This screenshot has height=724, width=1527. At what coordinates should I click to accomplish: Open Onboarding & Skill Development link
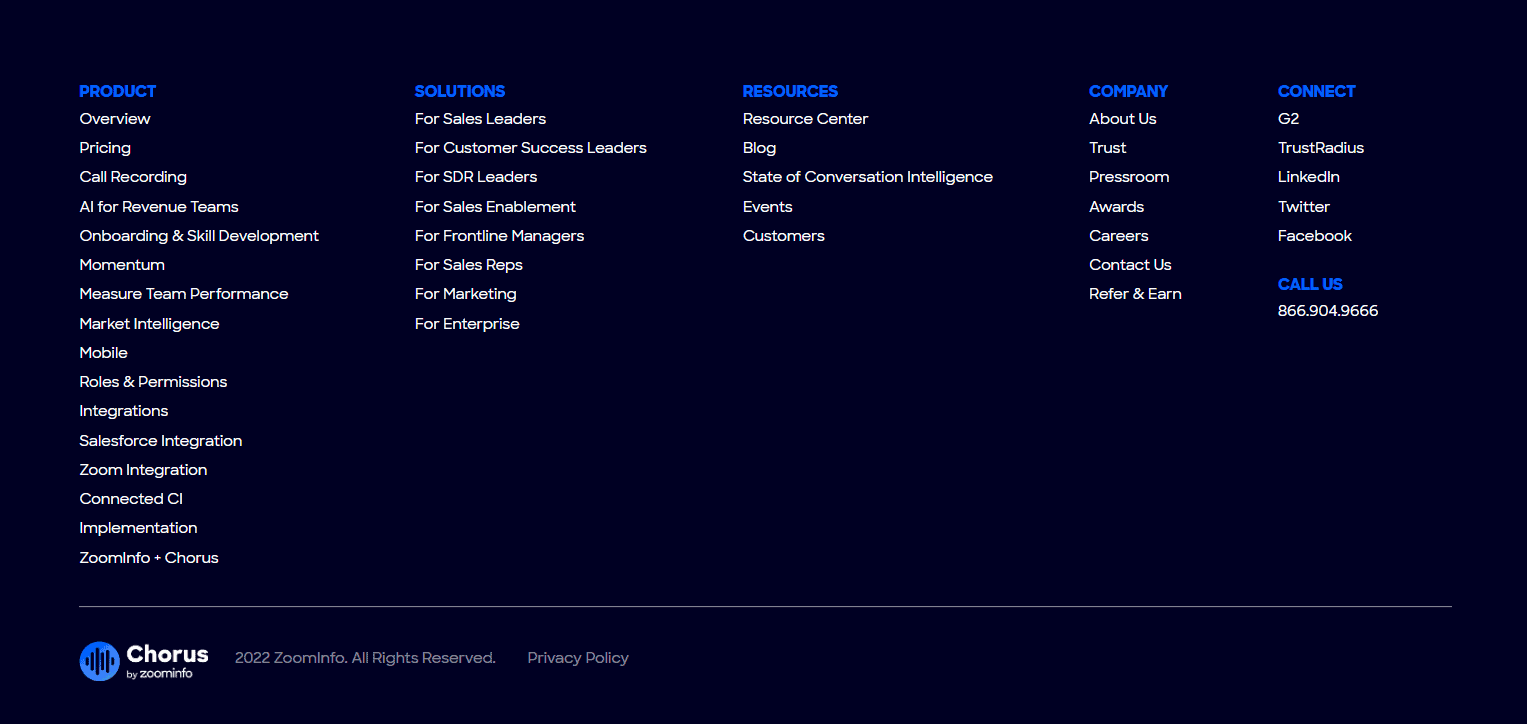[199, 236]
